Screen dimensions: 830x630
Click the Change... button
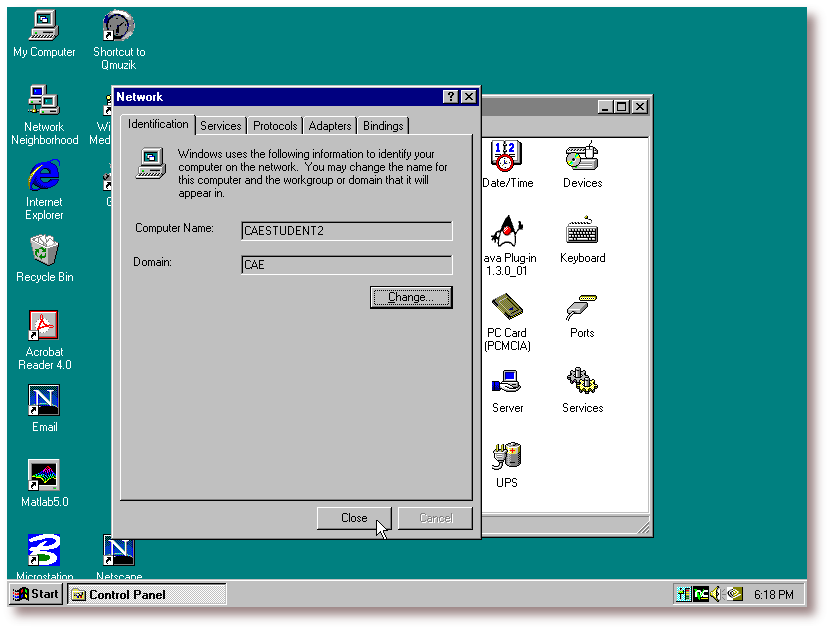[x=411, y=297]
